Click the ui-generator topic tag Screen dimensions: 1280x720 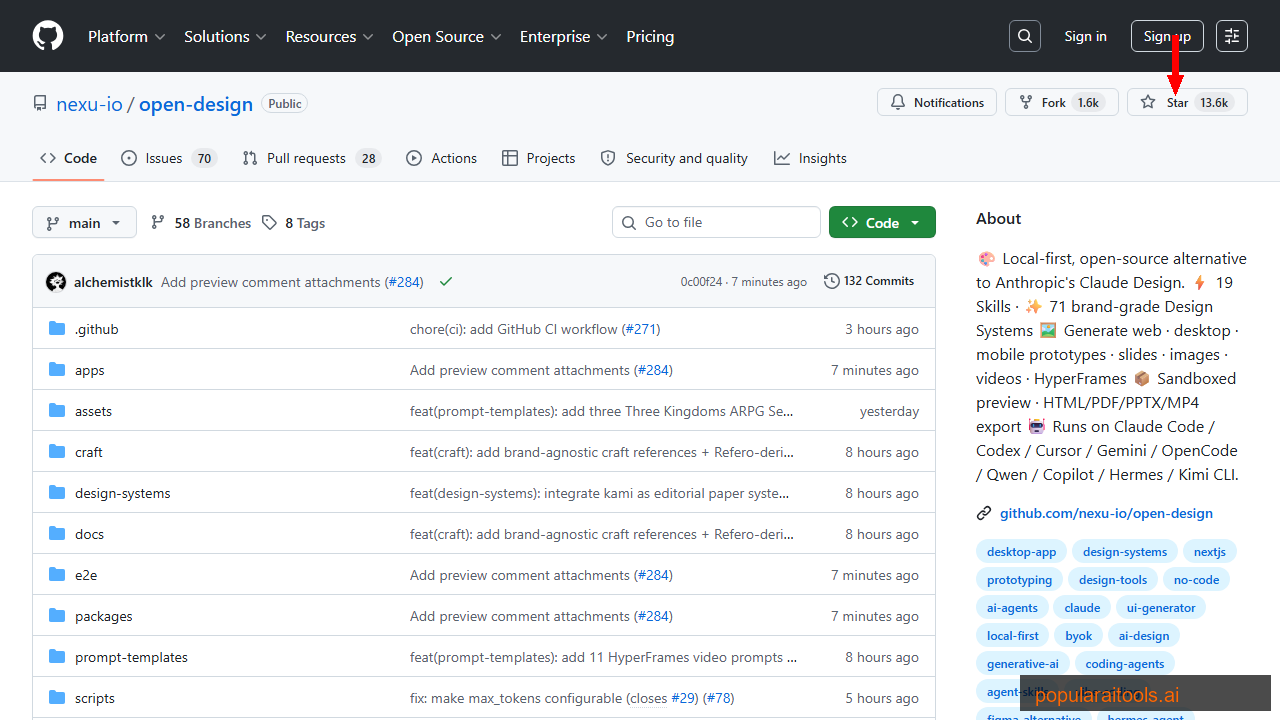pyautogui.click(x=1161, y=608)
